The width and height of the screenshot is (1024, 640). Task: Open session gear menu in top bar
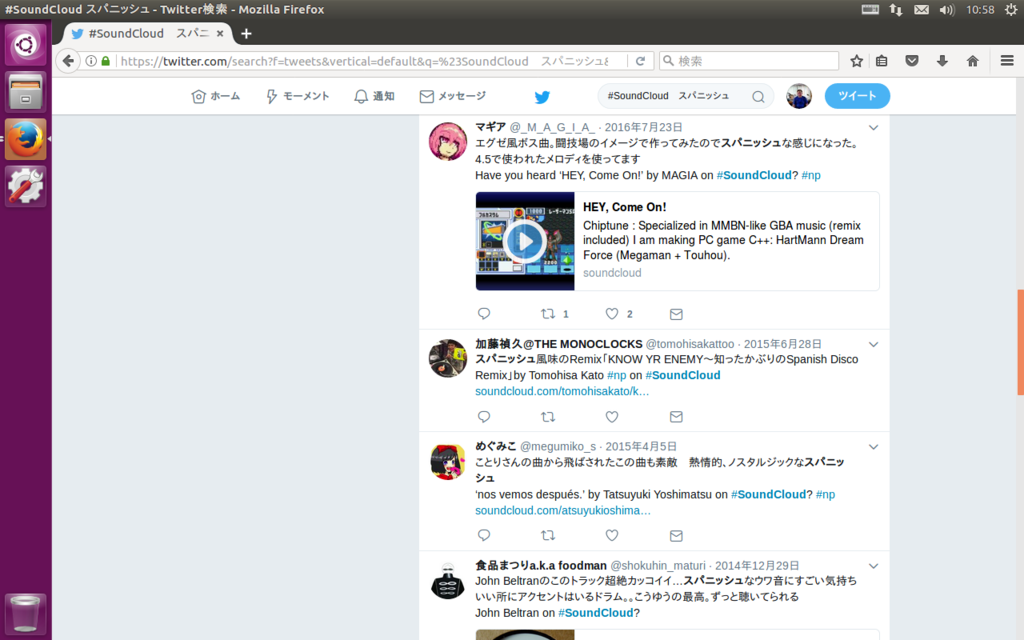(x=1010, y=10)
